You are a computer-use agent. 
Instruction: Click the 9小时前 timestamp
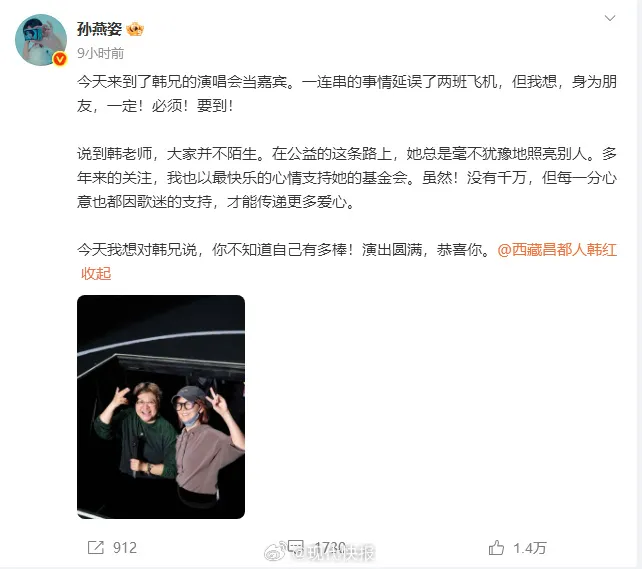point(100,53)
